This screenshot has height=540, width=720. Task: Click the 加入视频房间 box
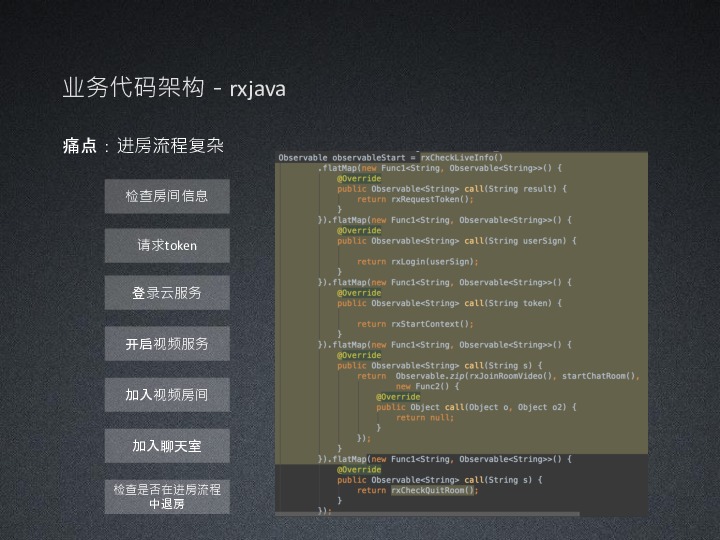(167, 395)
